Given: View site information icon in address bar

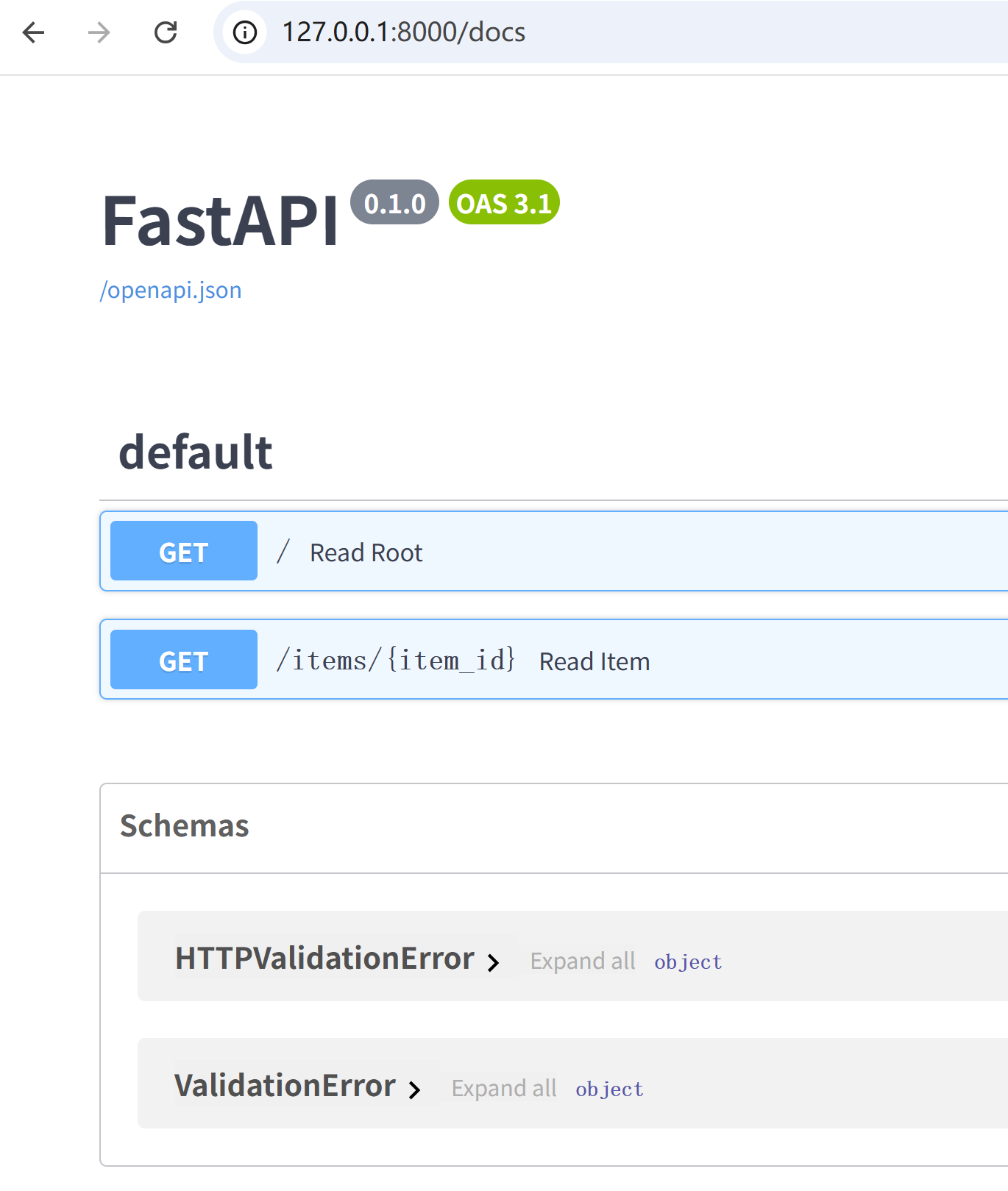Looking at the screenshot, I should [245, 32].
